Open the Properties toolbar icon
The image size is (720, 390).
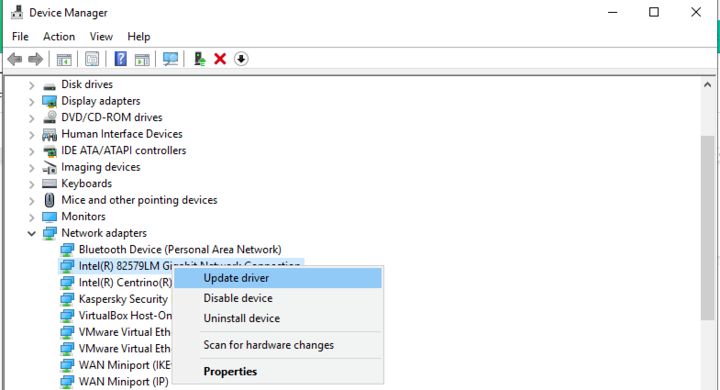92,59
